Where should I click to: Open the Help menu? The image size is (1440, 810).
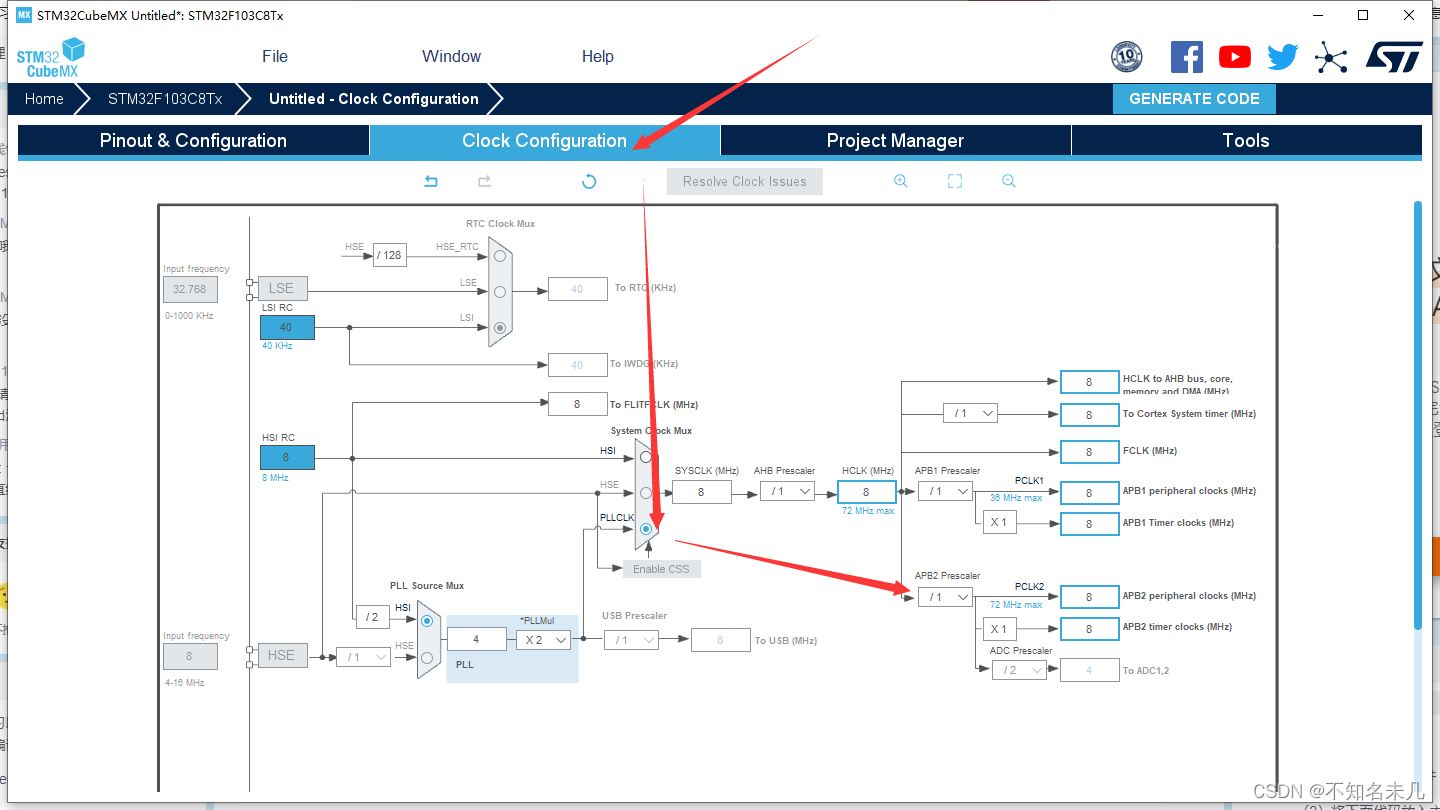coord(598,56)
